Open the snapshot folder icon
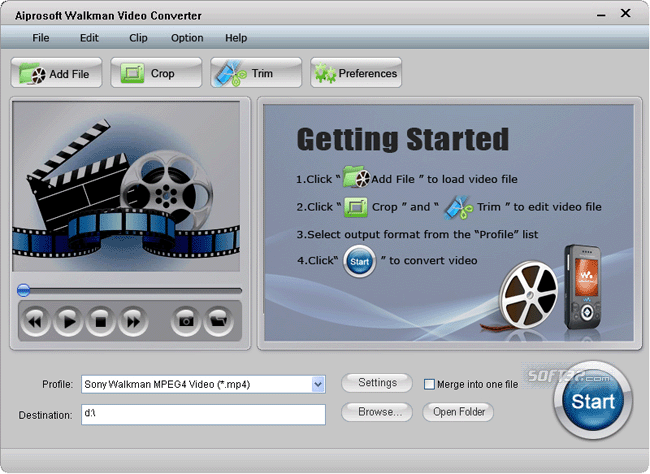 (218, 321)
